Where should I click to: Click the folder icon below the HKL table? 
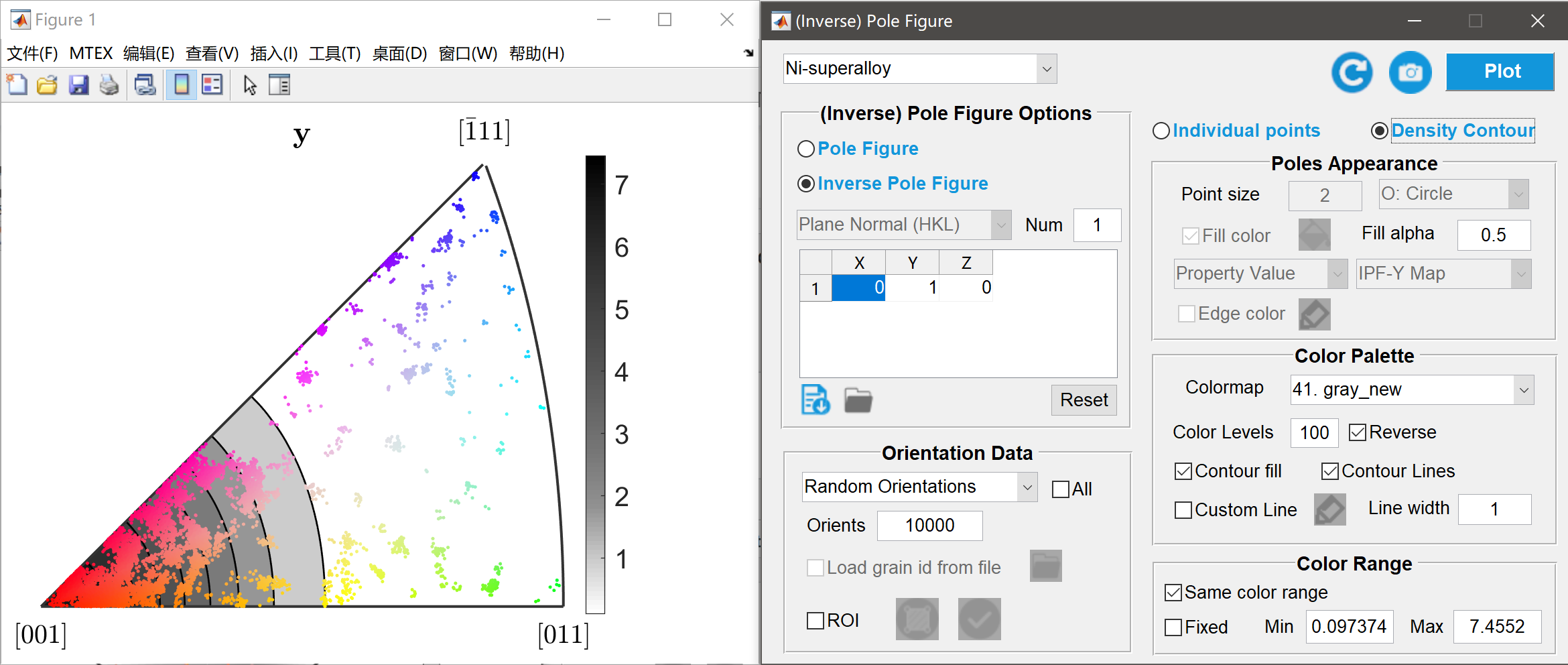[x=858, y=400]
